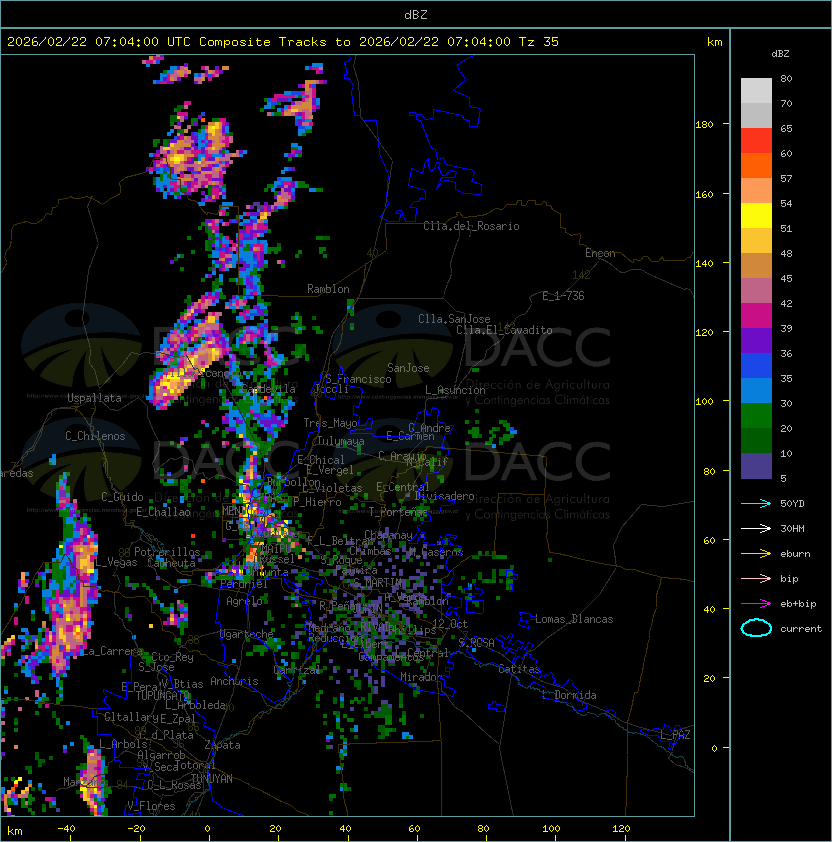This screenshot has height=842, width=832.
Task: Click the 'S_Francisco' map label
Action: [x=358, y=379]
